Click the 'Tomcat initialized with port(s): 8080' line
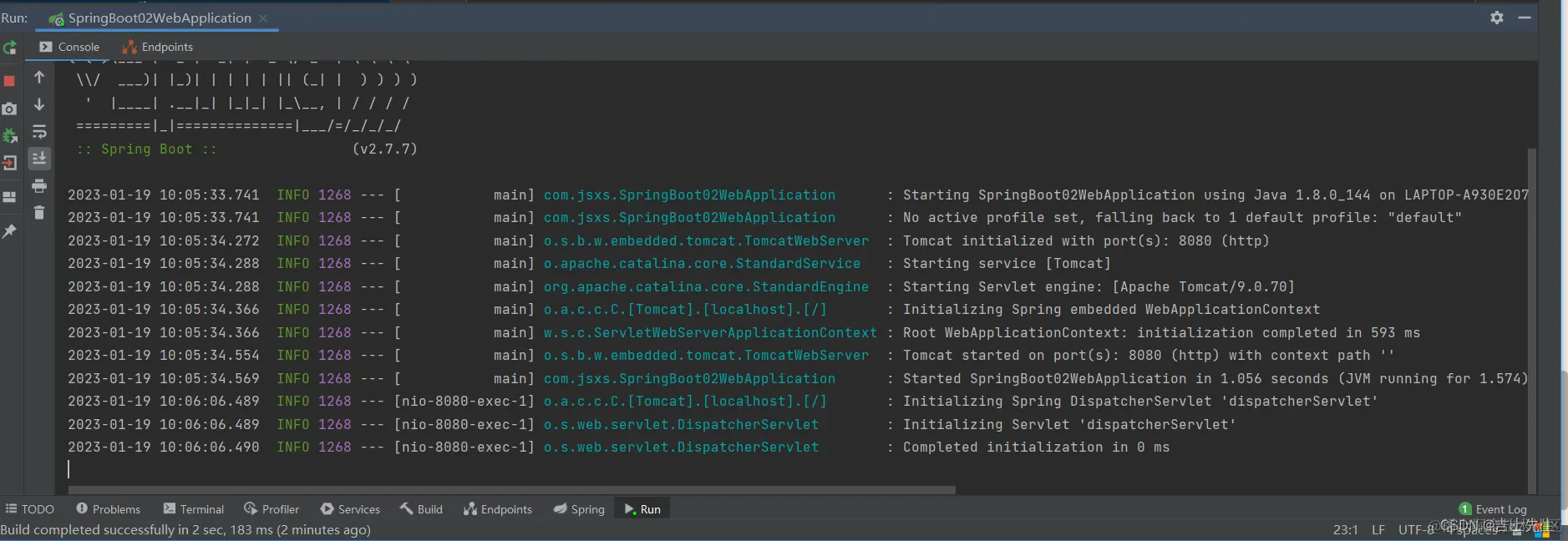1568x541 pixels. pyautogui.click(x=668, y=240)
